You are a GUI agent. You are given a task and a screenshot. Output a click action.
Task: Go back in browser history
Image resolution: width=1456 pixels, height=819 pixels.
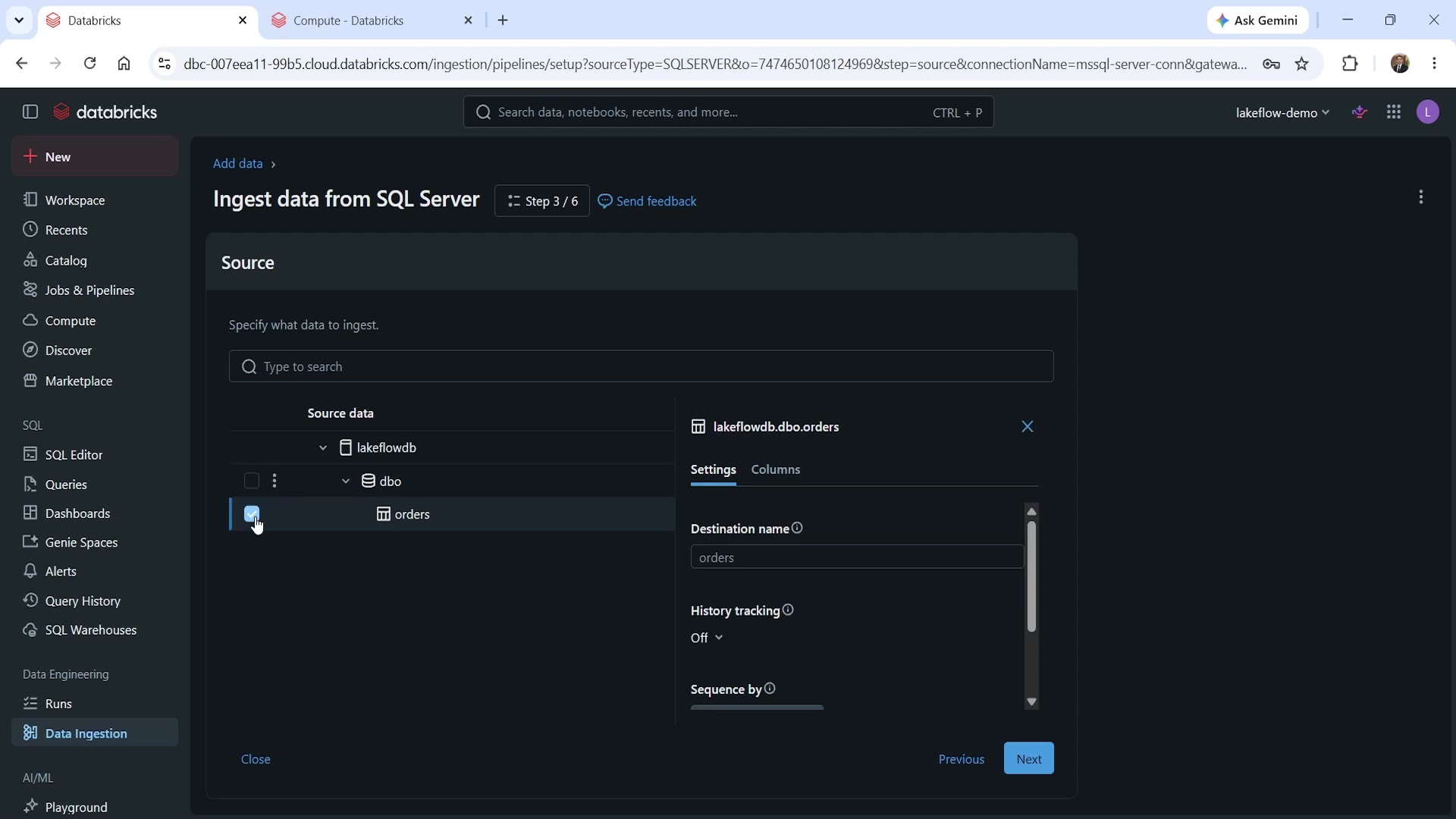coord(21,64)
